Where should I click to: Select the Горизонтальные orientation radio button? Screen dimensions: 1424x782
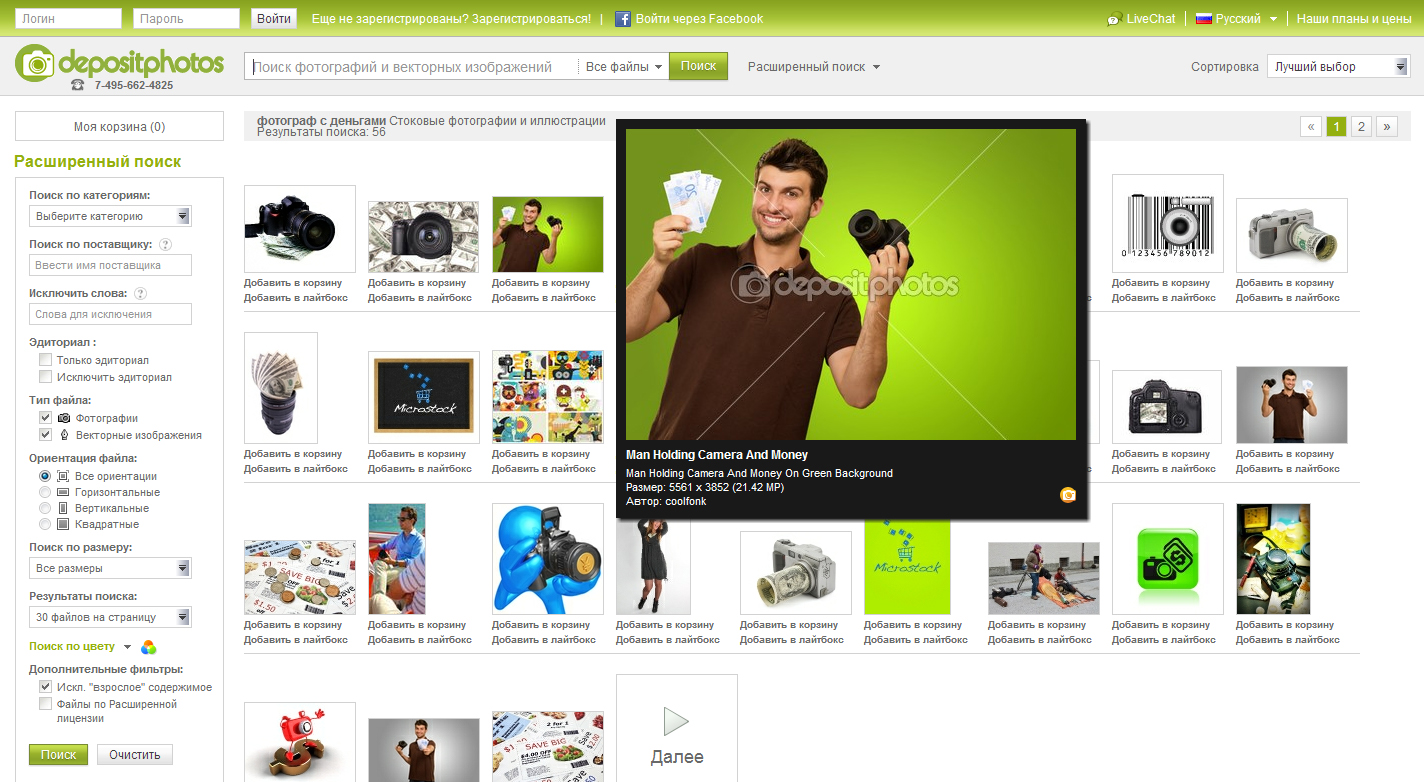[x=45, y=492]
